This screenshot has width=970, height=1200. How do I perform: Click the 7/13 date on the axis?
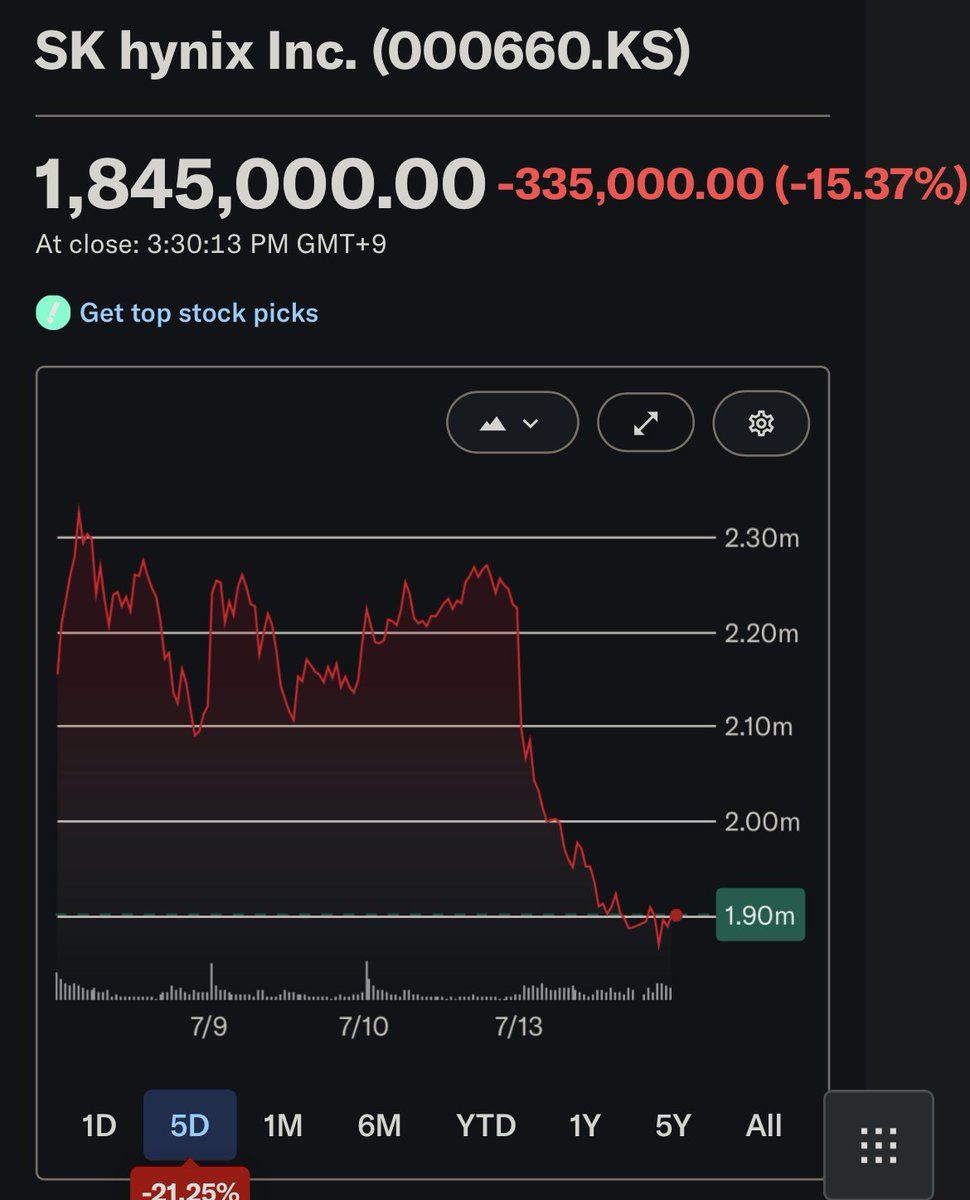(x=518, y=1027)
